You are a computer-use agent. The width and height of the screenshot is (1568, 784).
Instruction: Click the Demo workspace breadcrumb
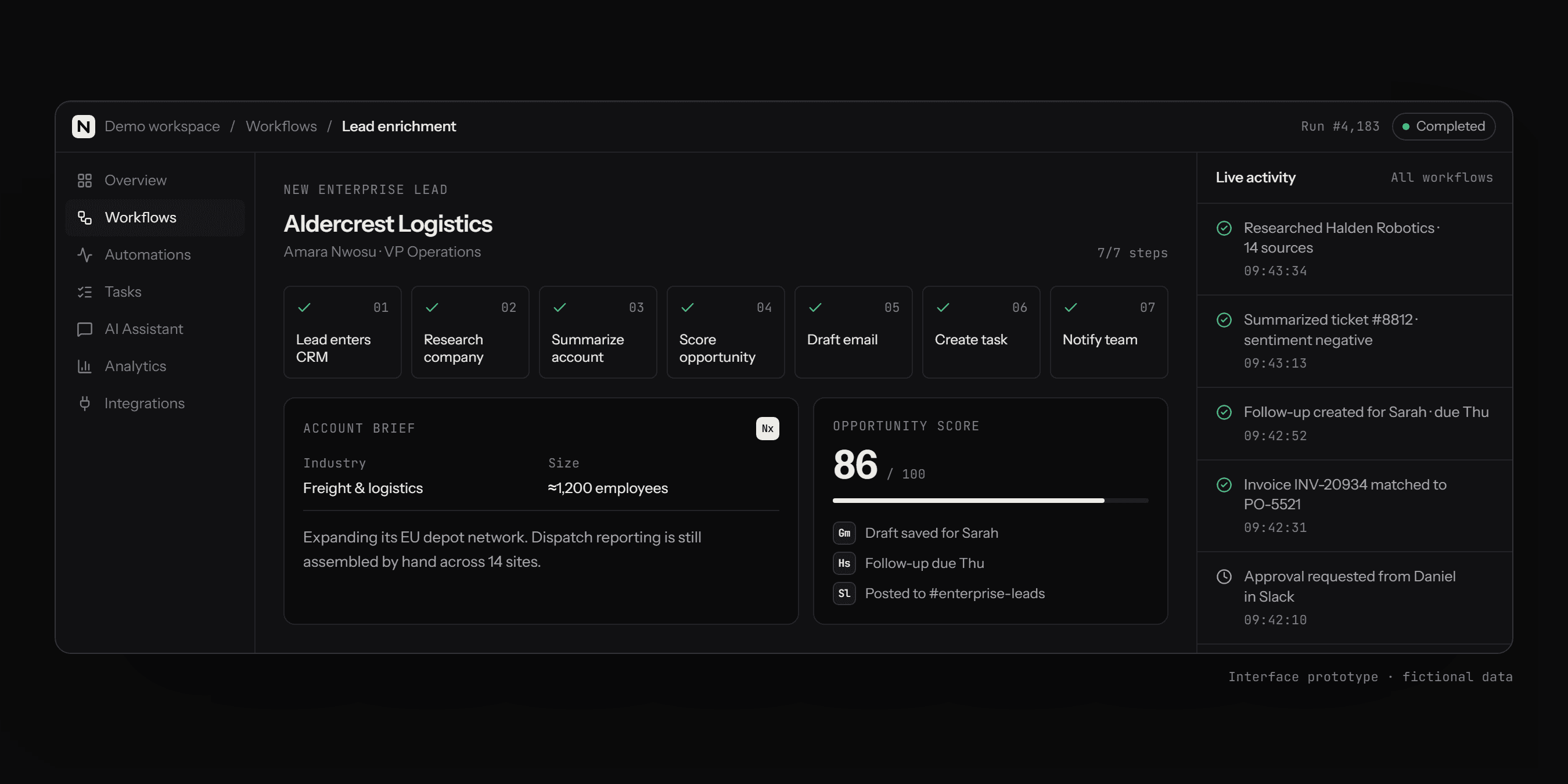tap(162, 127)
